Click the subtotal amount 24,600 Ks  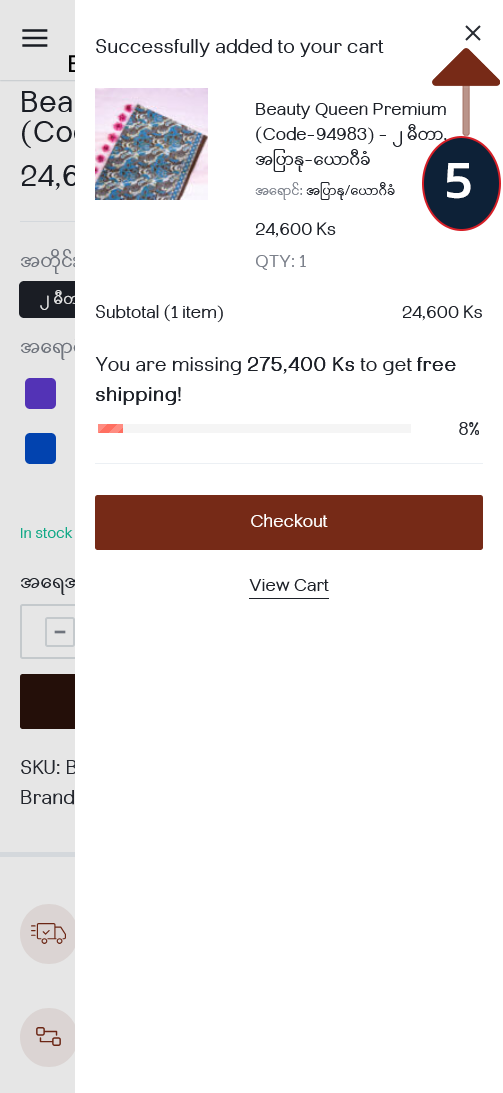coord(442,312)
